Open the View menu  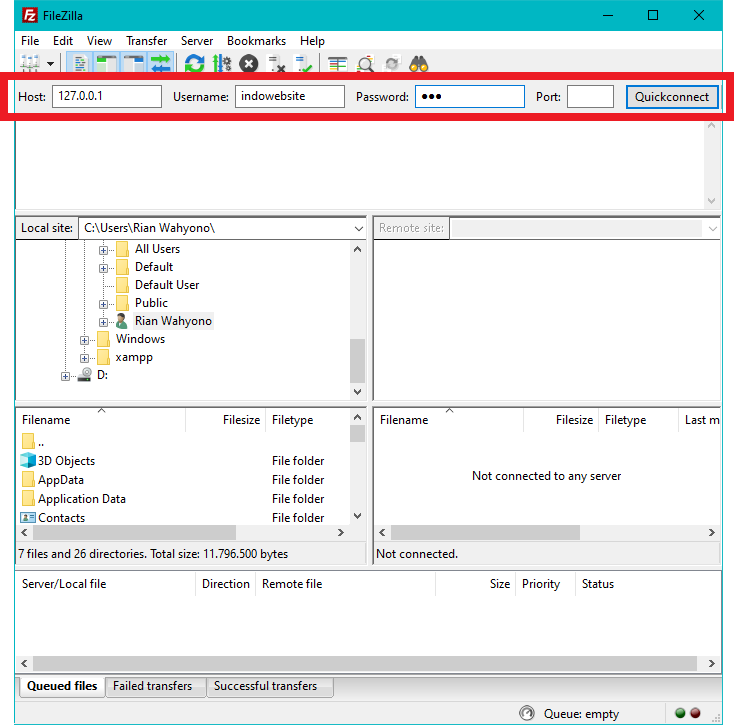(99, 41)
